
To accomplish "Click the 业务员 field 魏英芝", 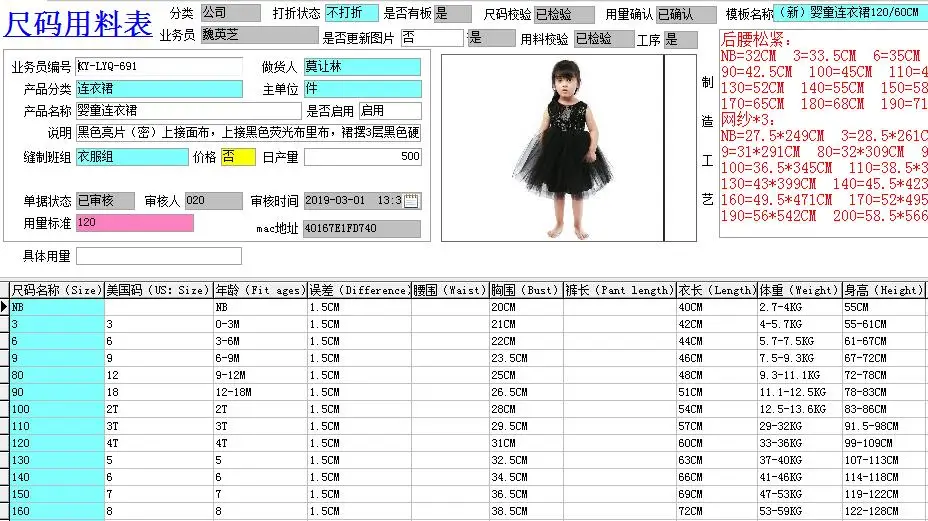I will [x=260, y=35].
